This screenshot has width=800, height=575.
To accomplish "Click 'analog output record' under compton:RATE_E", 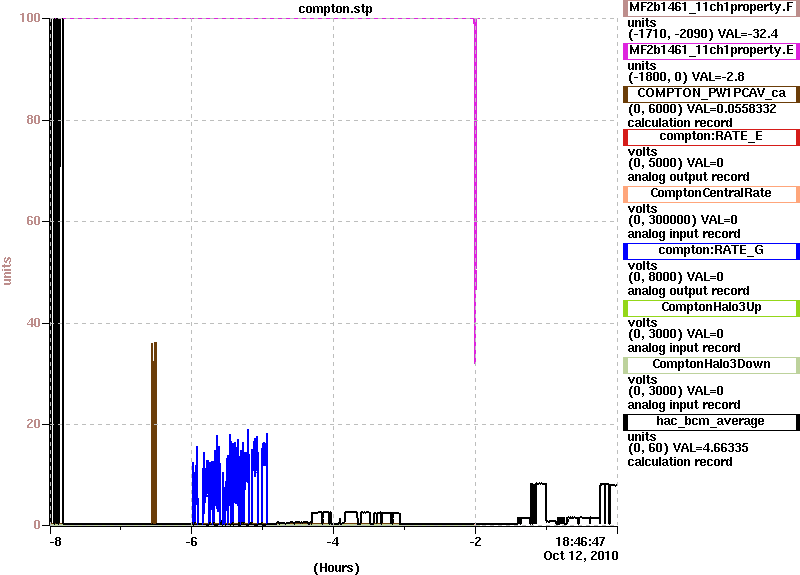I will 688,177.
